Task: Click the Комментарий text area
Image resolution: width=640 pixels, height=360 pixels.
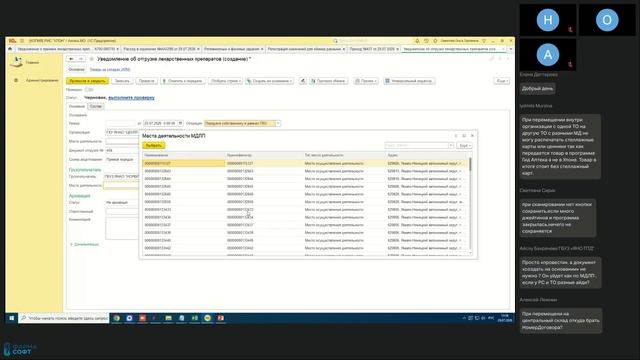Action: click(122, 228)
